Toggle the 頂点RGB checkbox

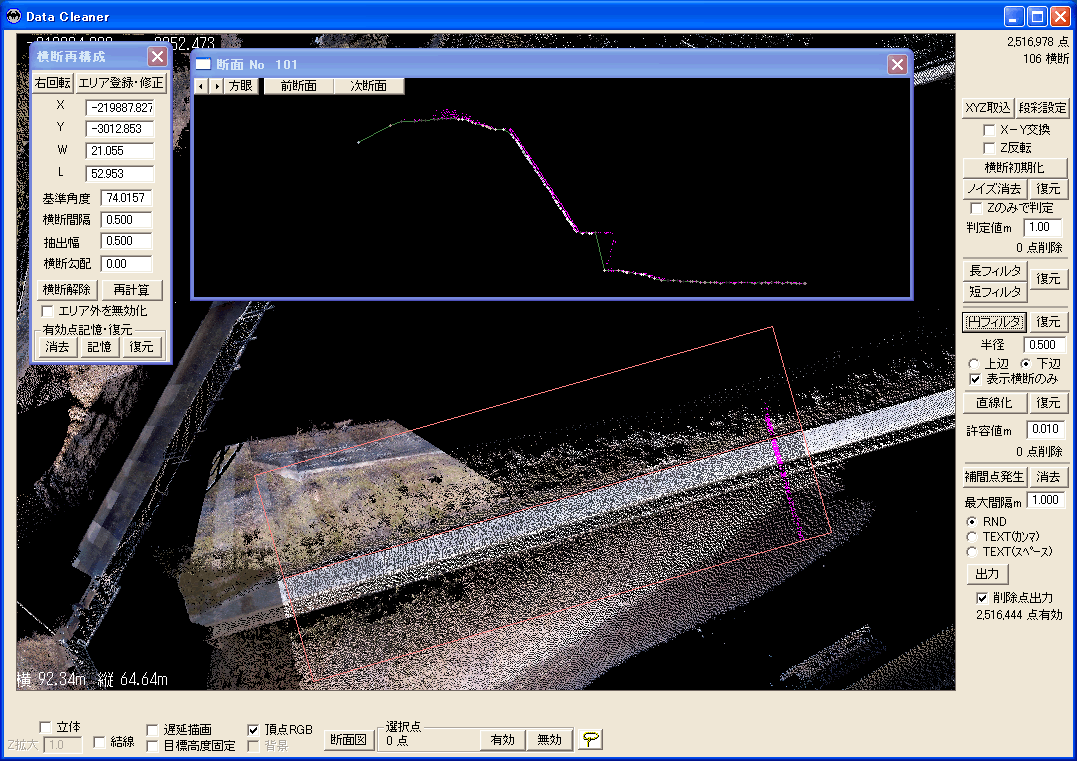pos(253,729)
